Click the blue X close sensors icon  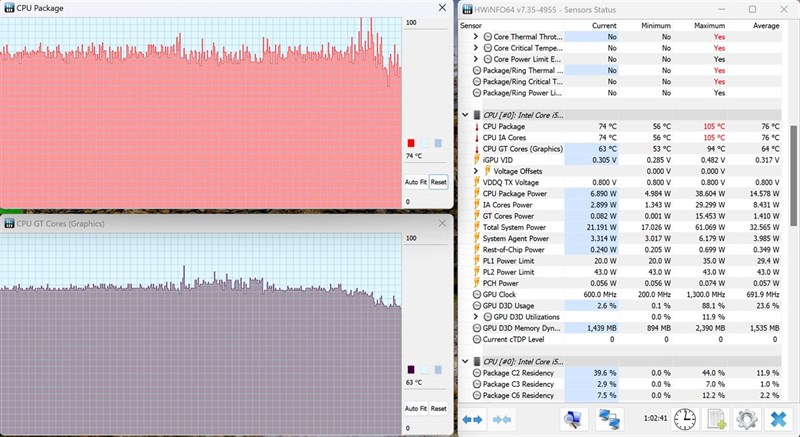(x=779, y=419)
